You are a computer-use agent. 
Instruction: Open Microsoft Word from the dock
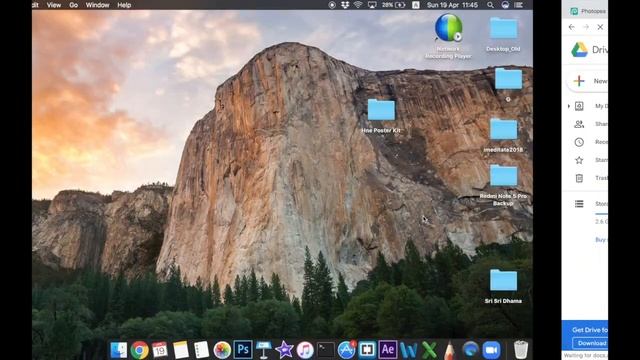(409, 350)
